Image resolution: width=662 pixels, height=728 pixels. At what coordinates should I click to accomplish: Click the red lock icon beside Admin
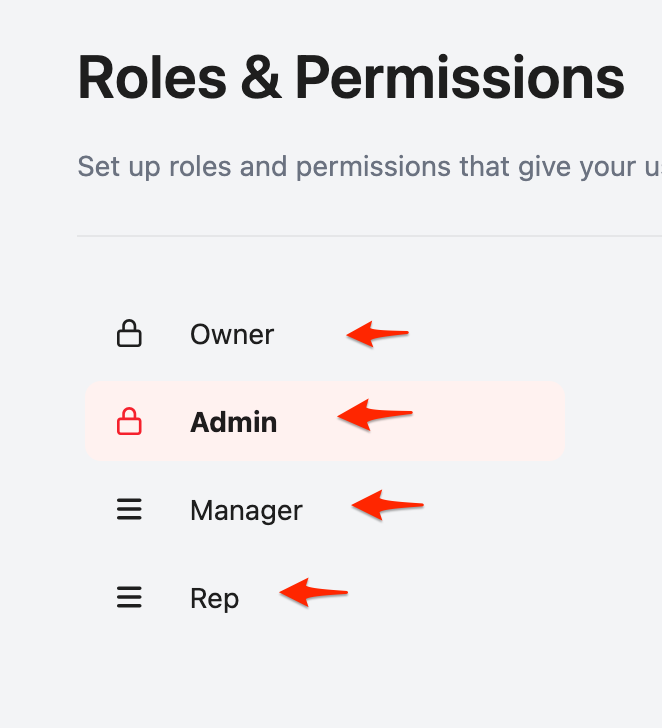129,422
